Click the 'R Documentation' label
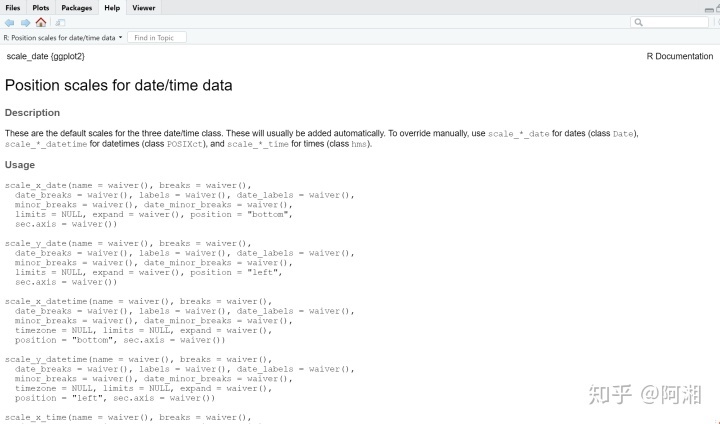Viewport: 720px width, 424px height. pos(680,56)
